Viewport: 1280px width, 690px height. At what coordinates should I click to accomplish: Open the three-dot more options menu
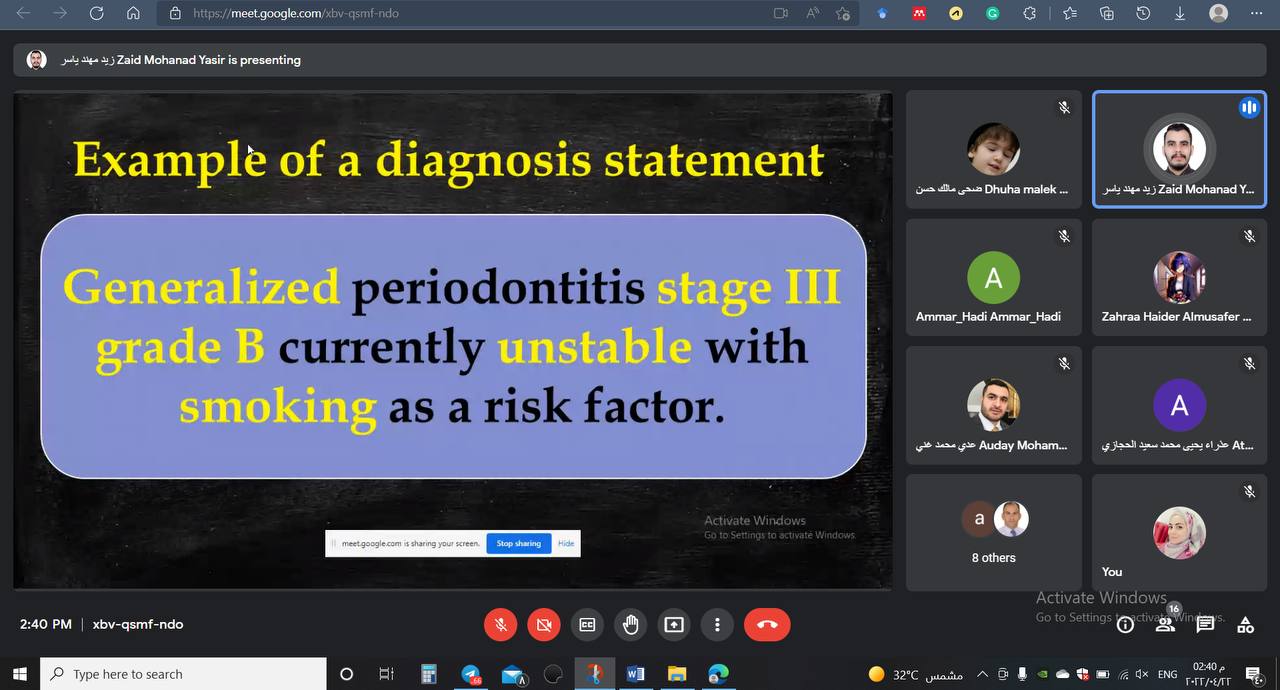[717, 625]
